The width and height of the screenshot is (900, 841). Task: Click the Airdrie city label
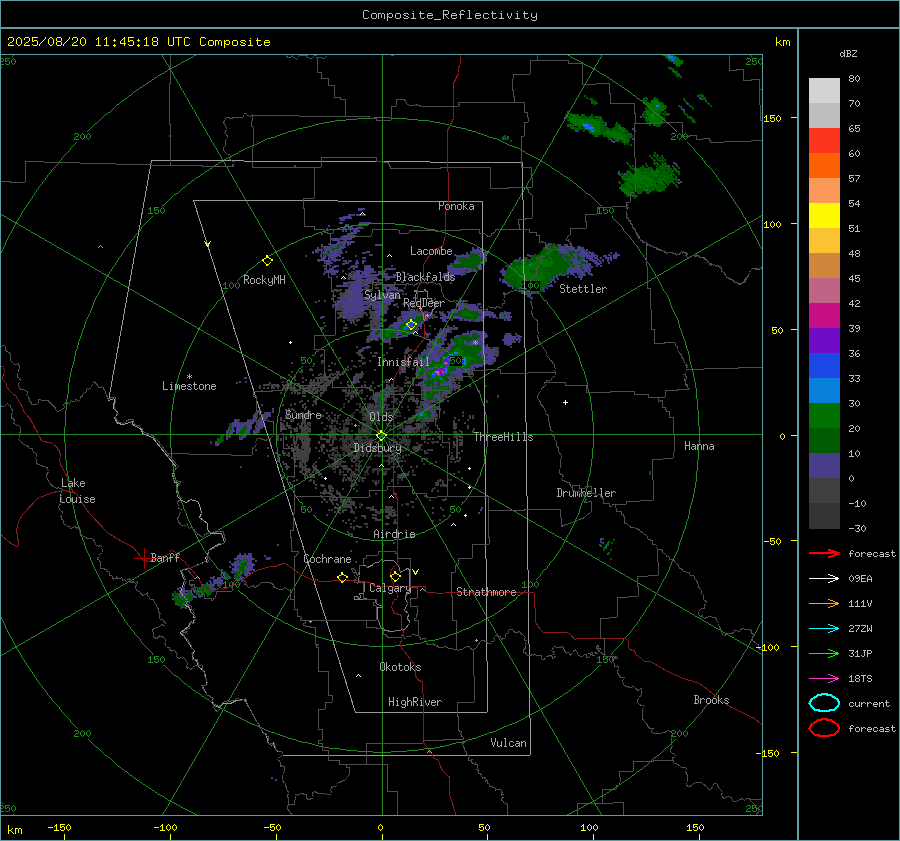[394, 534]
